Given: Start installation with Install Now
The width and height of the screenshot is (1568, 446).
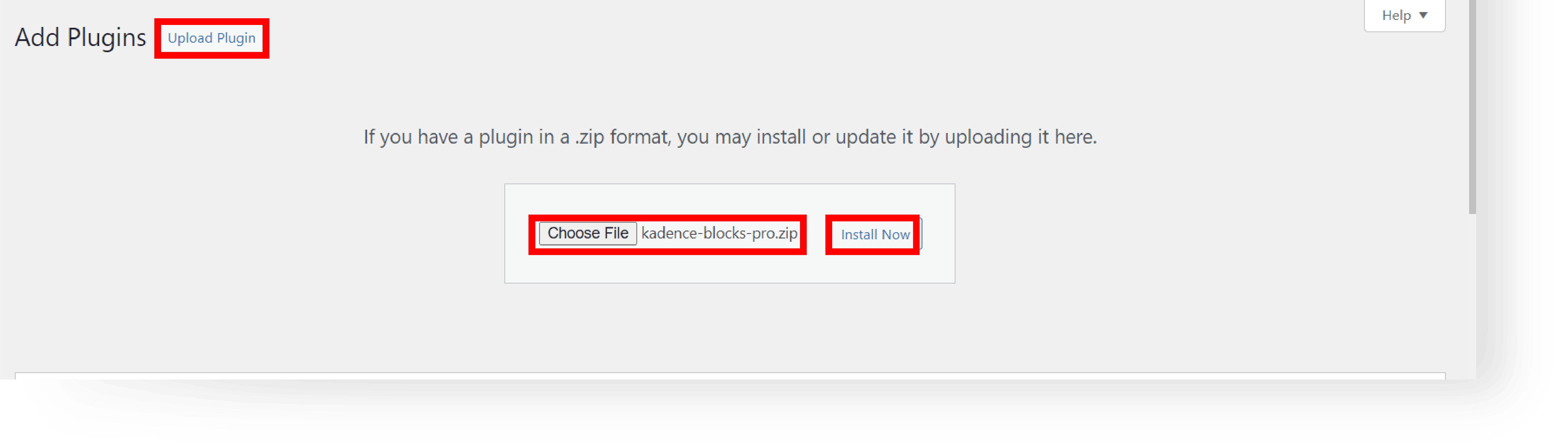Looking at the screenshot, I should coord(875,235).
